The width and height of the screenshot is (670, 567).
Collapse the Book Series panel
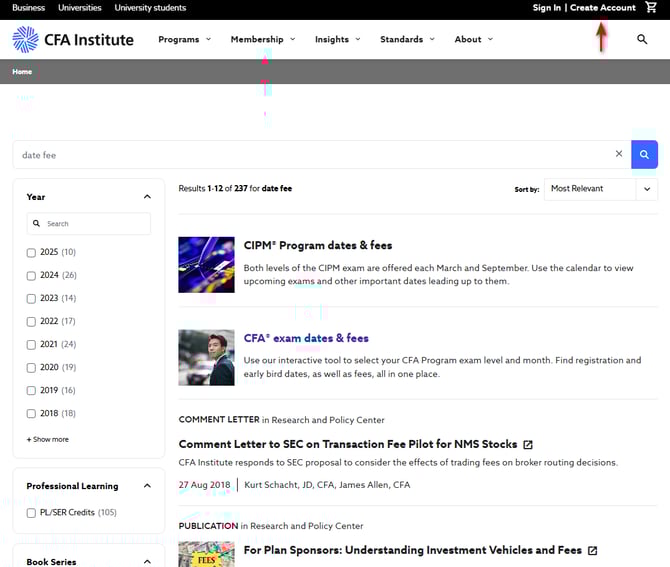[147, 561]
